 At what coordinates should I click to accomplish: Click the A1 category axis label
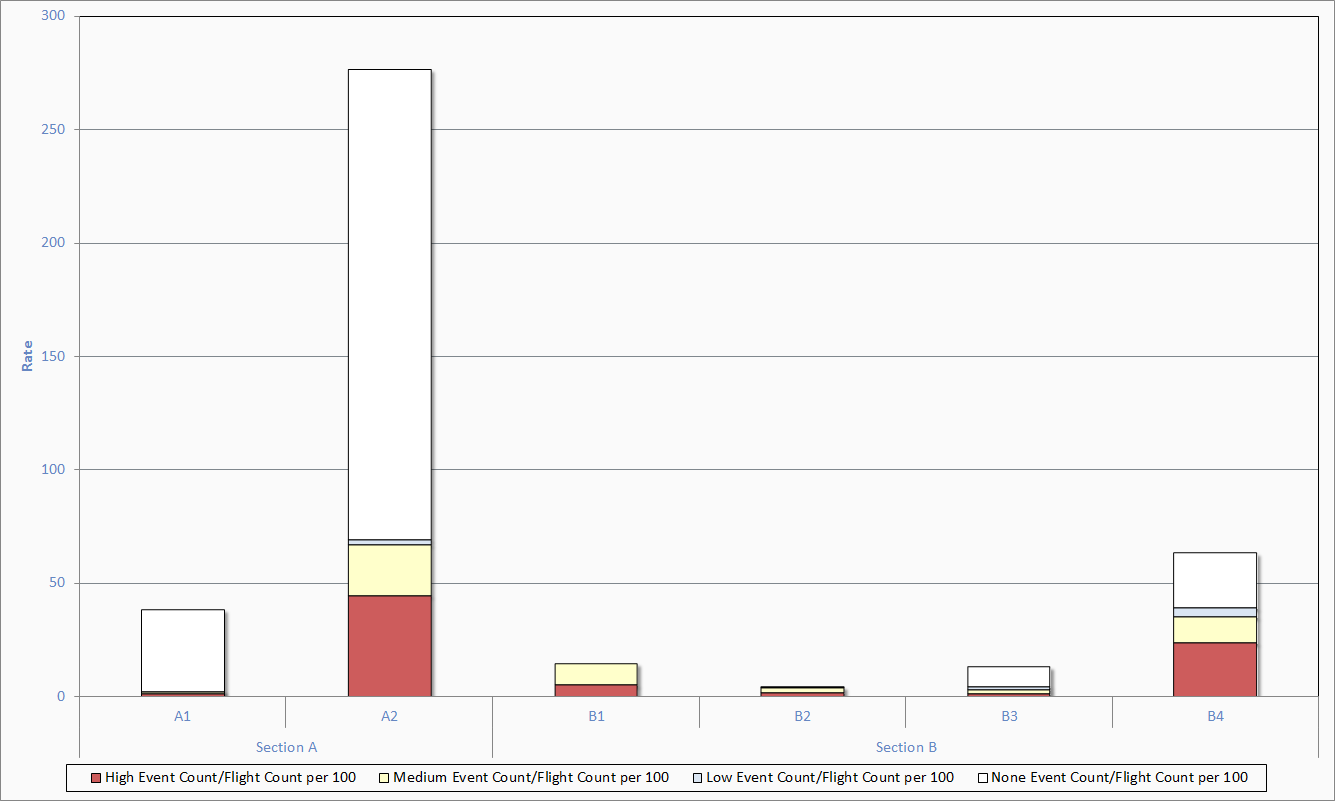pos(182,716)
